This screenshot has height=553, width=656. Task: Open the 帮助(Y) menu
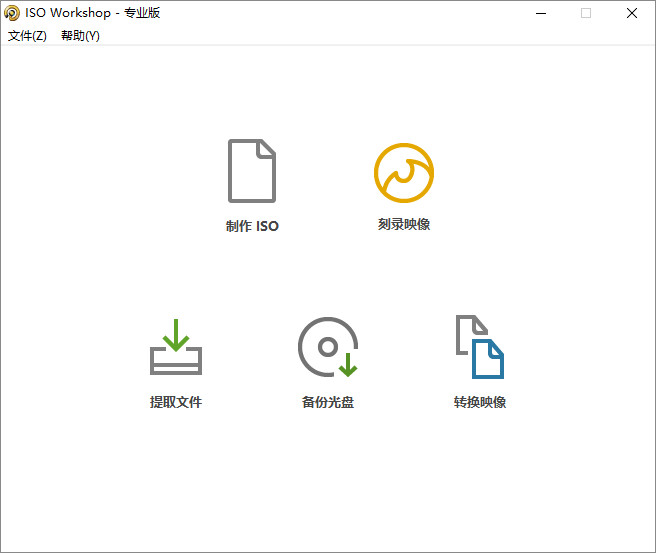point(80,36)
